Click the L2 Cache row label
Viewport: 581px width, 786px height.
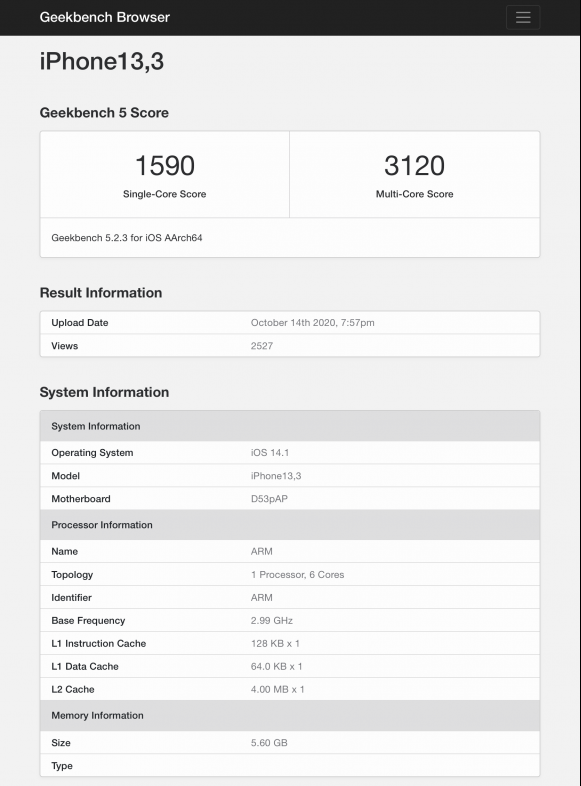coord(73,690)
